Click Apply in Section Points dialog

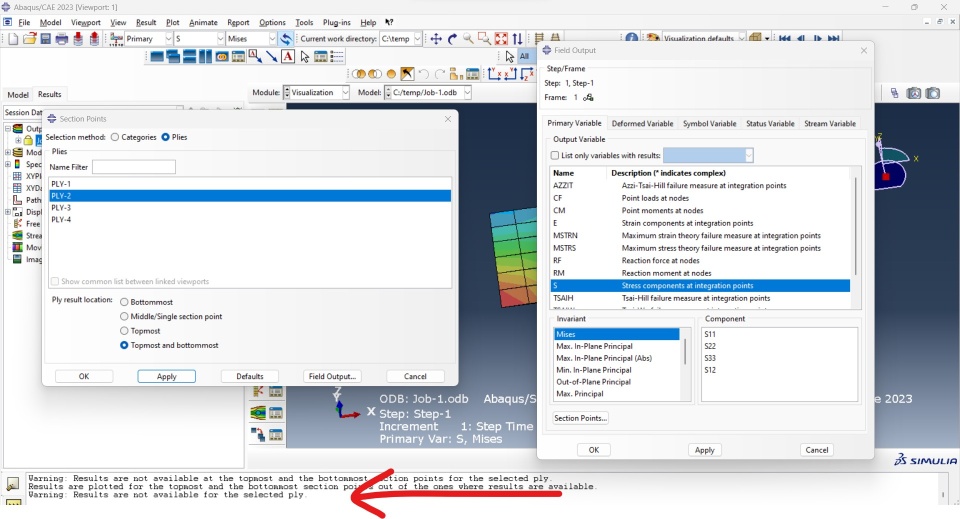pyautogui.click(x=167, y=376)
